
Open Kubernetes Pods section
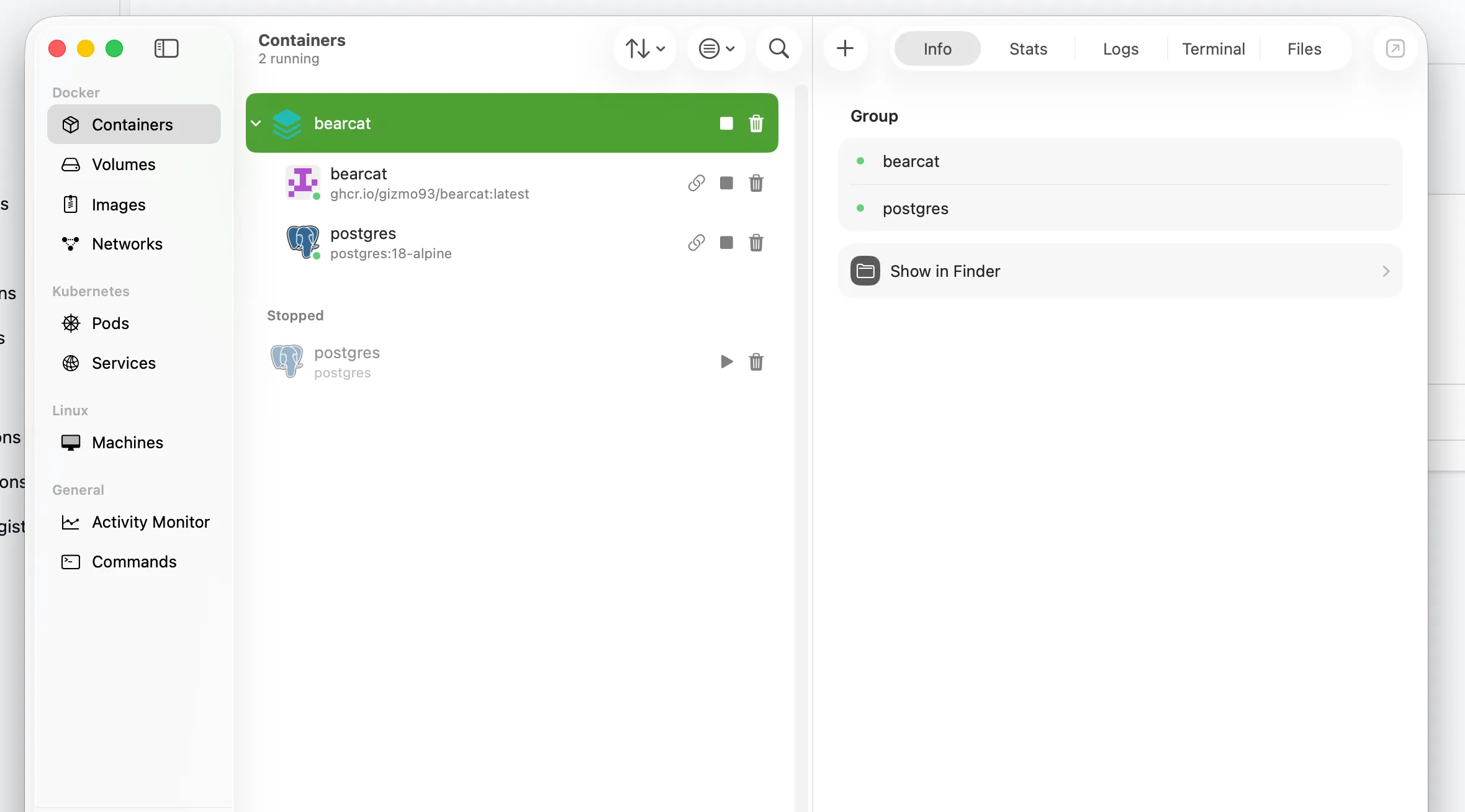pos(134,323)
